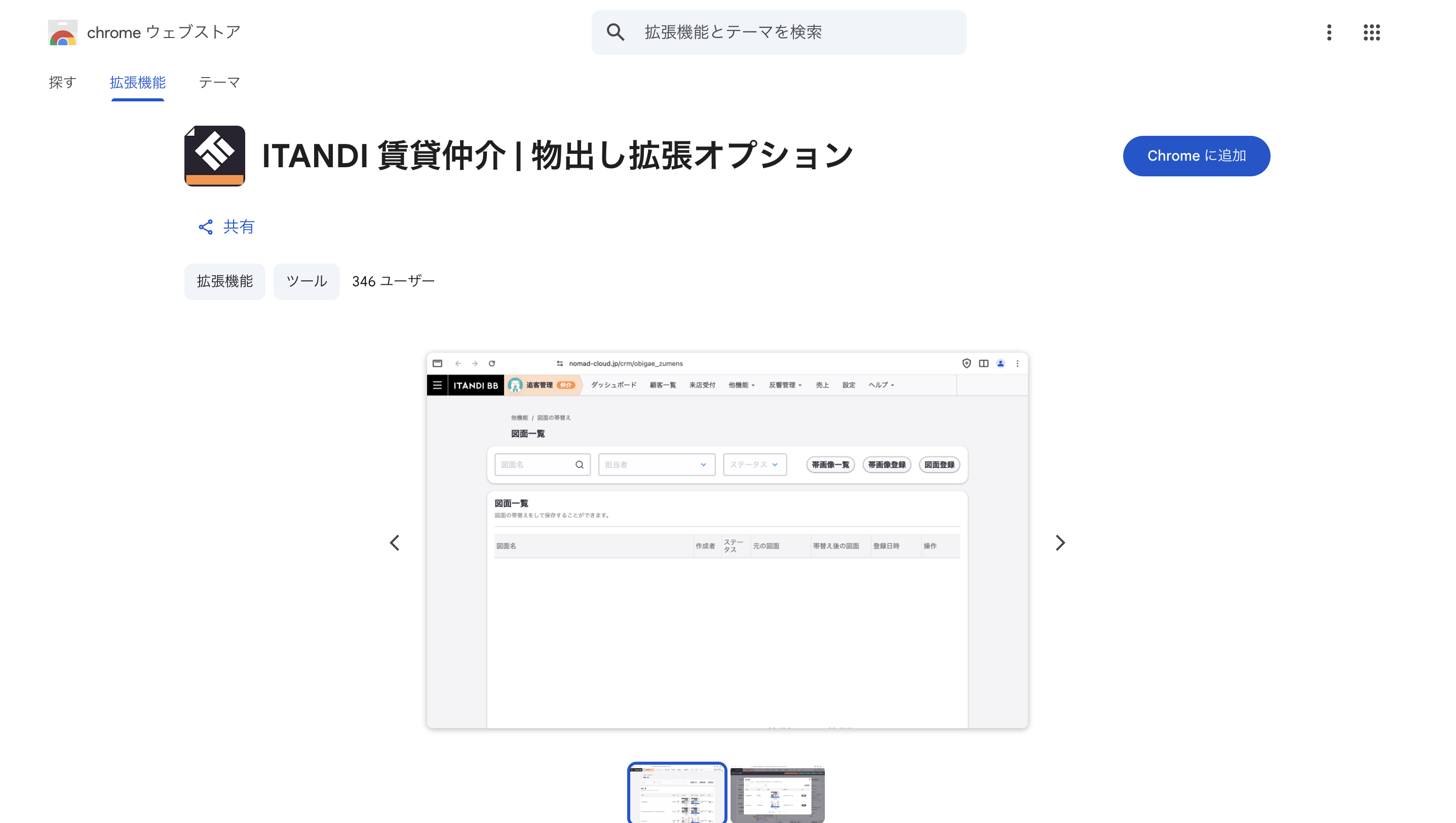
Task: Click the 拡張機能 category chip
Action: coord(224,281)
